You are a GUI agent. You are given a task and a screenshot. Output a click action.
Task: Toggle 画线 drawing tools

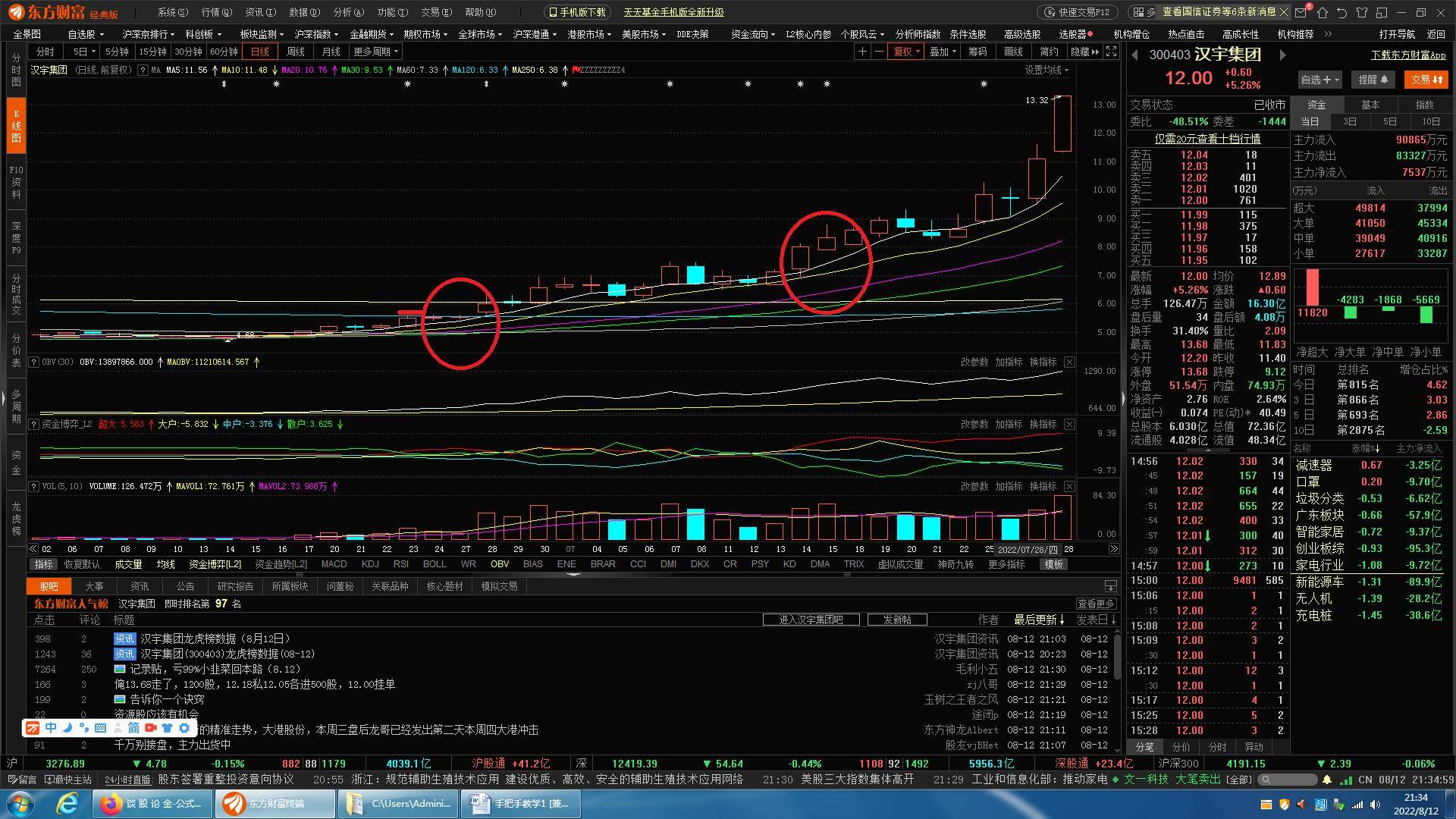tap(1013, 52)
